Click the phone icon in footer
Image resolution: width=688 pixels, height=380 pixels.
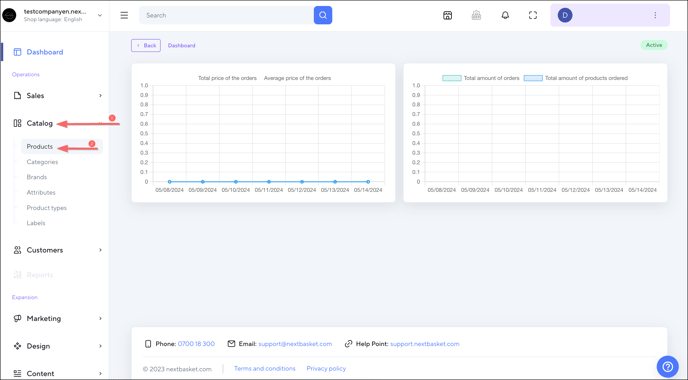click(148, 344)
